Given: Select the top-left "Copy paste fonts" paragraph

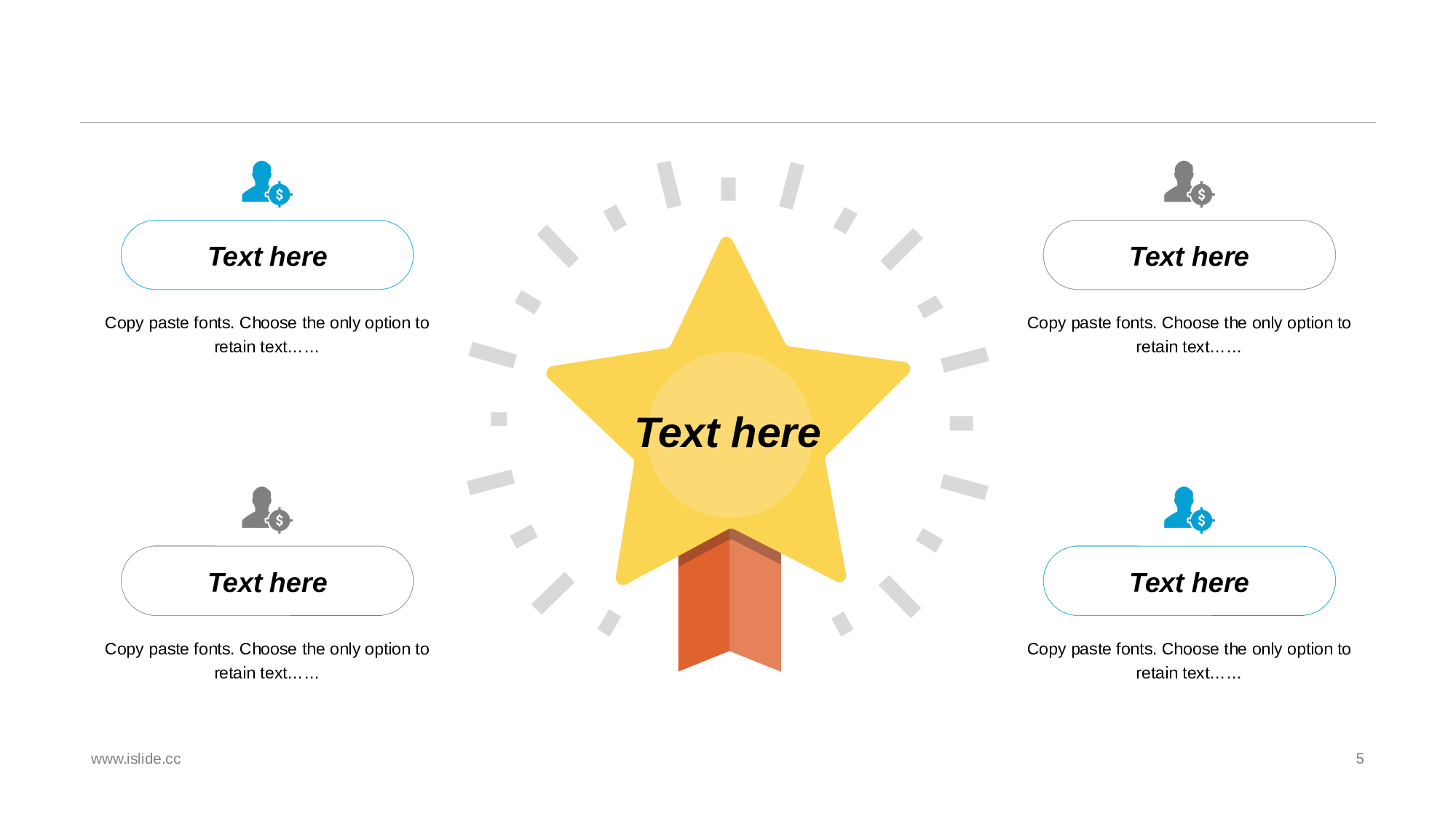Looking at the screenshot, I should point(267,335).
